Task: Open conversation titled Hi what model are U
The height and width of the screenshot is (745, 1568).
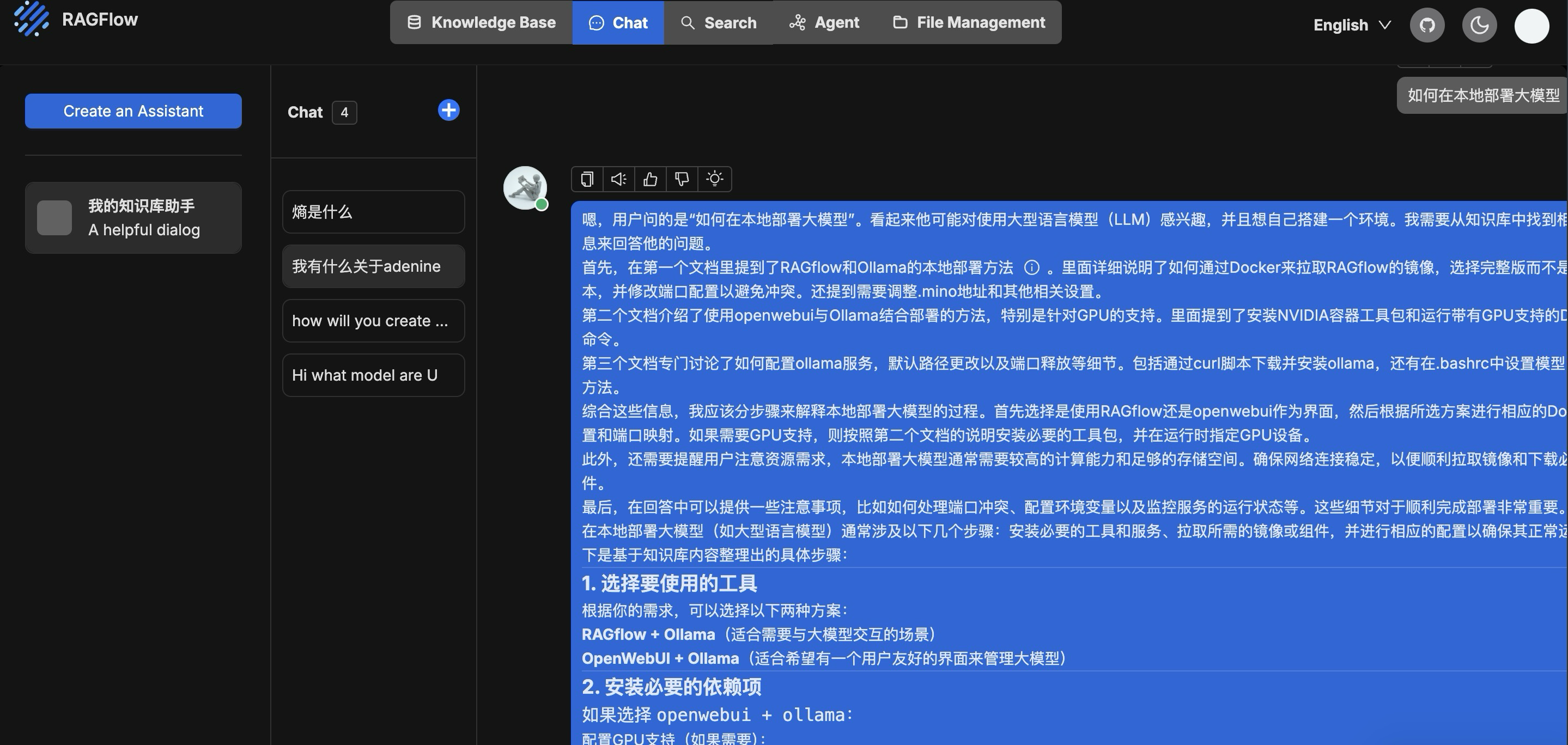Action: (373, 375)
